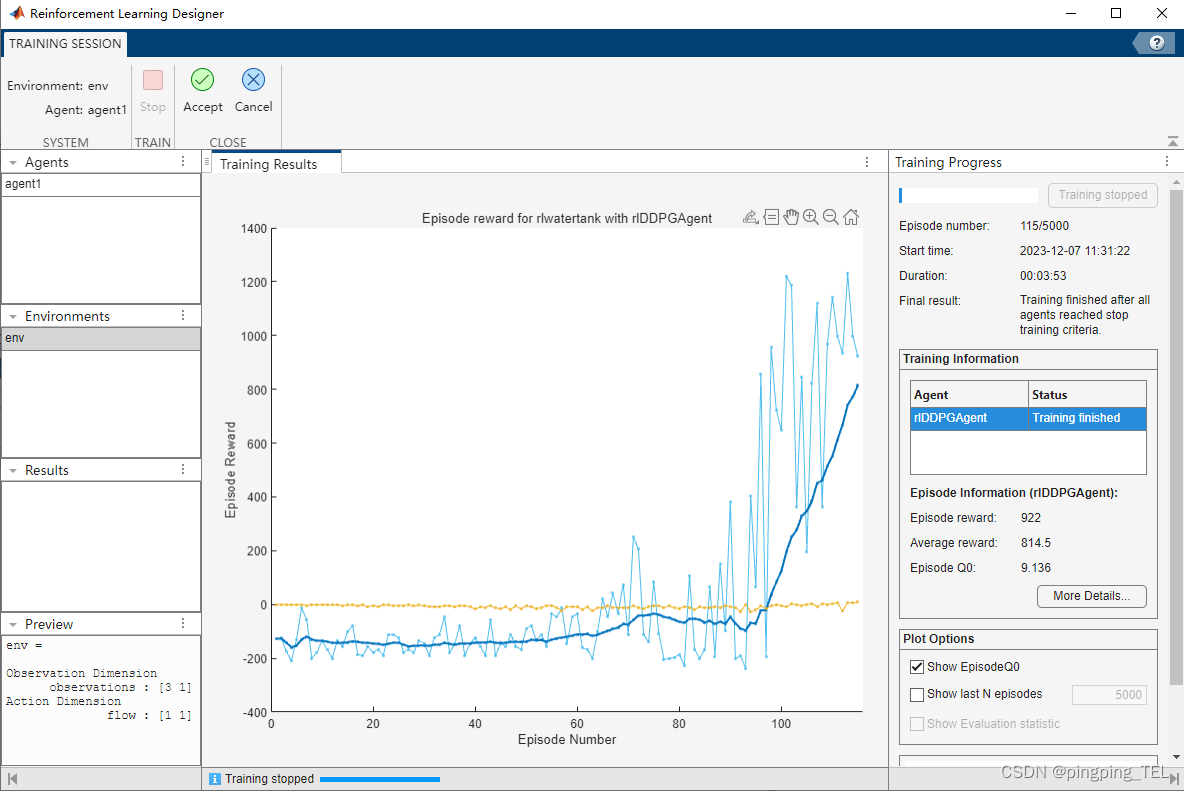Select the pan hand tool on plot
The image size is (1184, 791).
click(791, 217)
